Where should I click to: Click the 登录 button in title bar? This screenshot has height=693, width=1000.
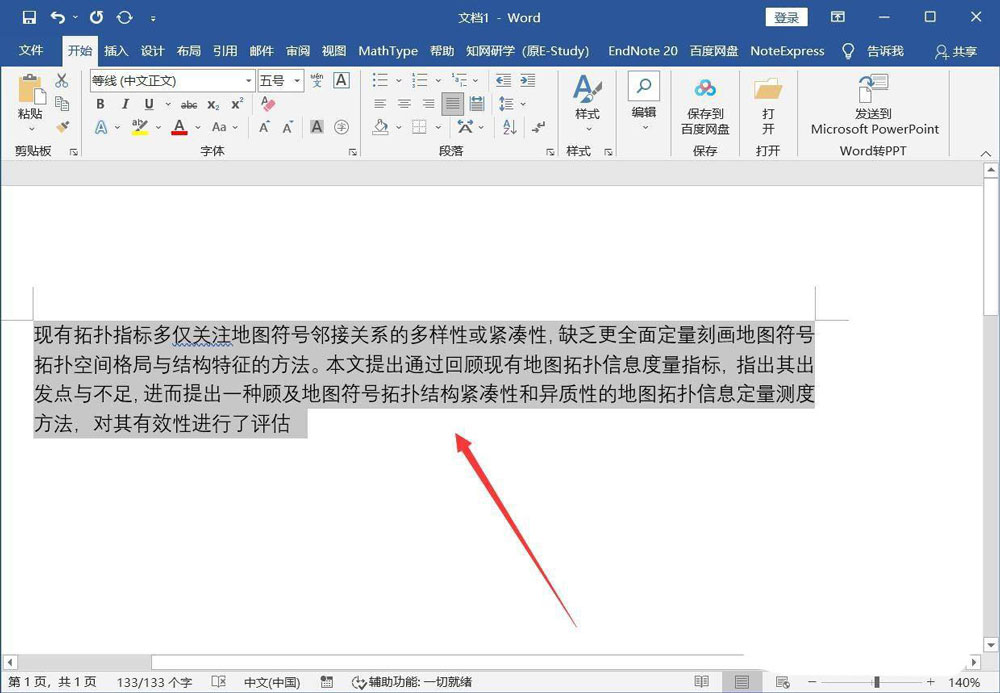point(787,17)
